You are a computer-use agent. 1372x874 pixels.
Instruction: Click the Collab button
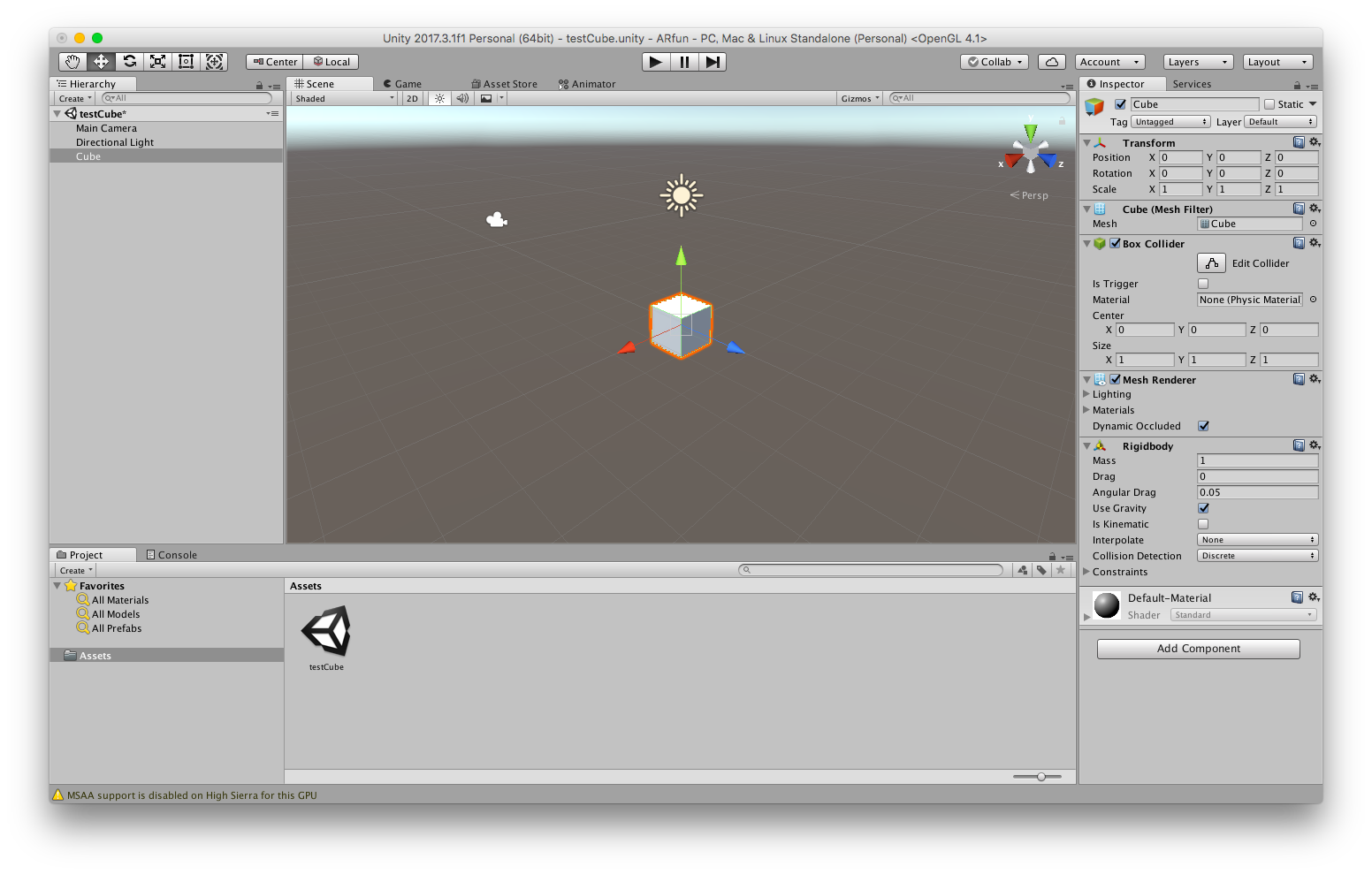pyautogui.click(x=995, y=62)
